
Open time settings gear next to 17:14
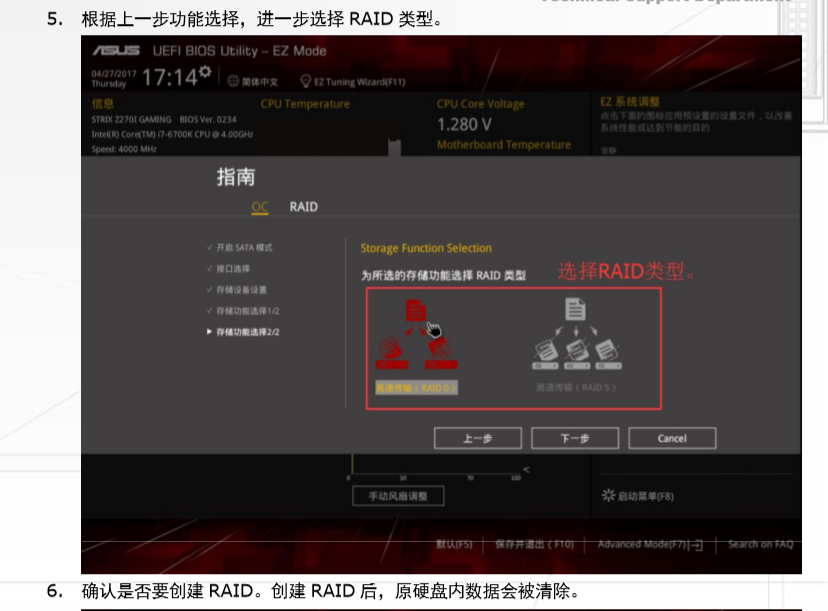205,71
